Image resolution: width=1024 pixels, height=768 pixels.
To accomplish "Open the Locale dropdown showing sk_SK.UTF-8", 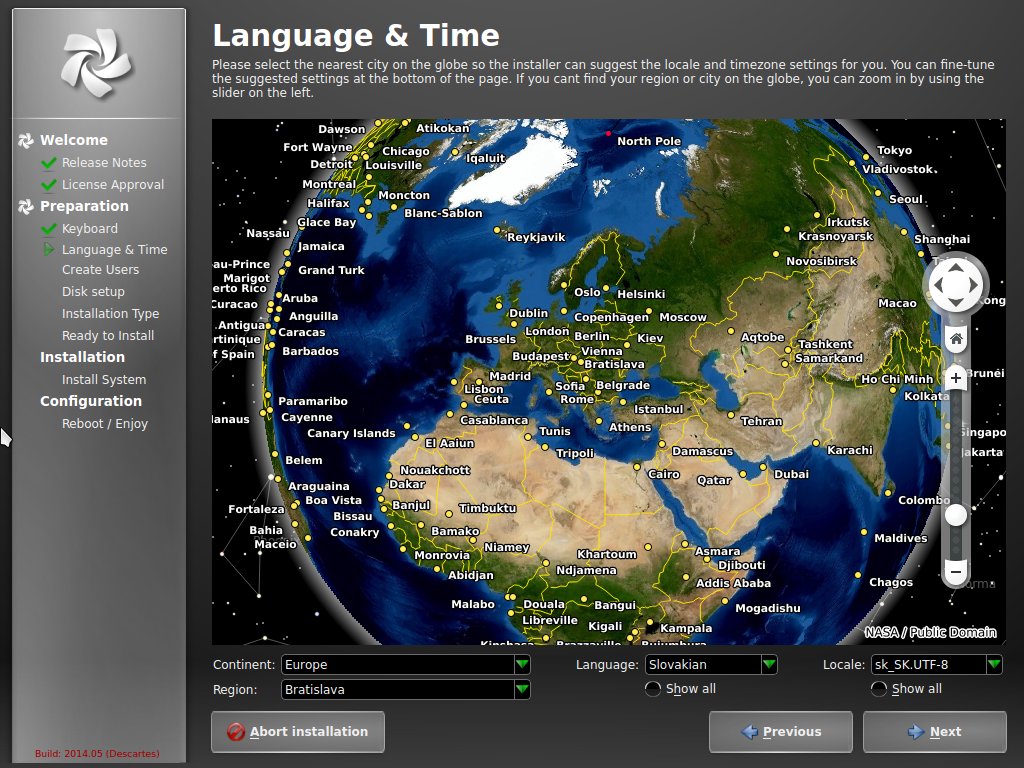I will [x=936, y=664].
